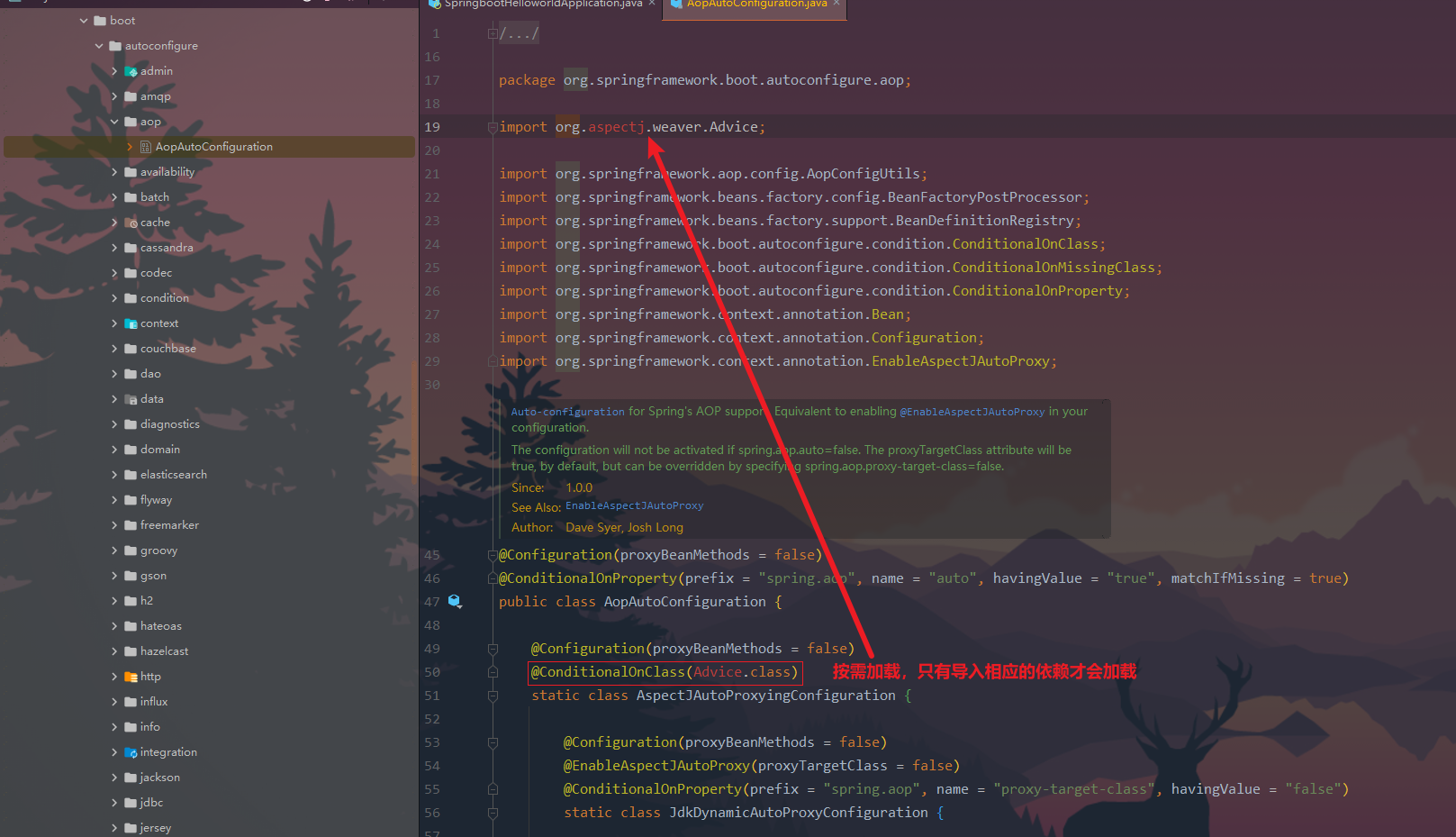Screen dimensions: 1456x837
Task: Expand the AopAutoConfiguration class node
Action: [130, 147]
